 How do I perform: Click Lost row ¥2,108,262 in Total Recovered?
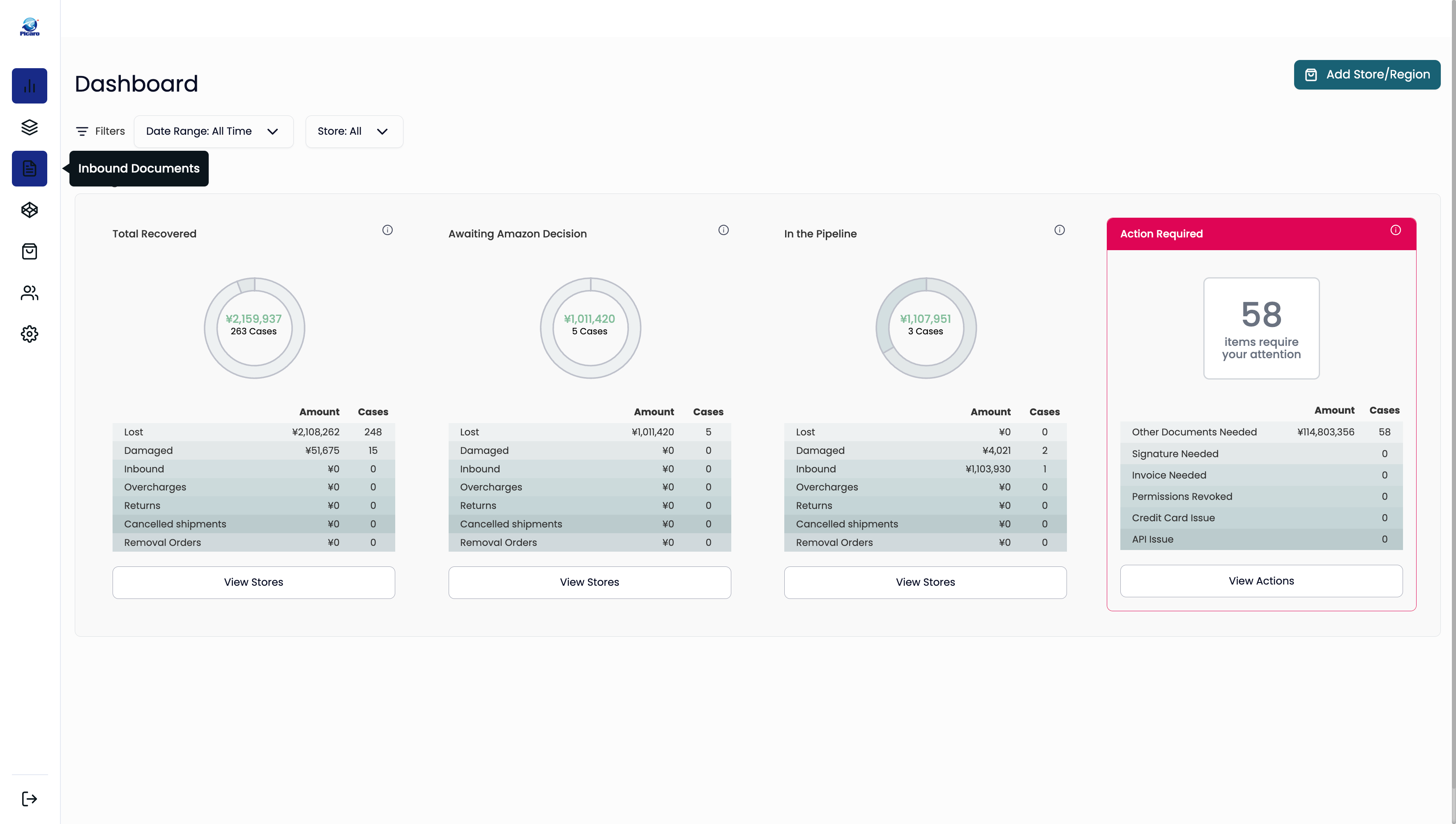[x=253, y=432]
